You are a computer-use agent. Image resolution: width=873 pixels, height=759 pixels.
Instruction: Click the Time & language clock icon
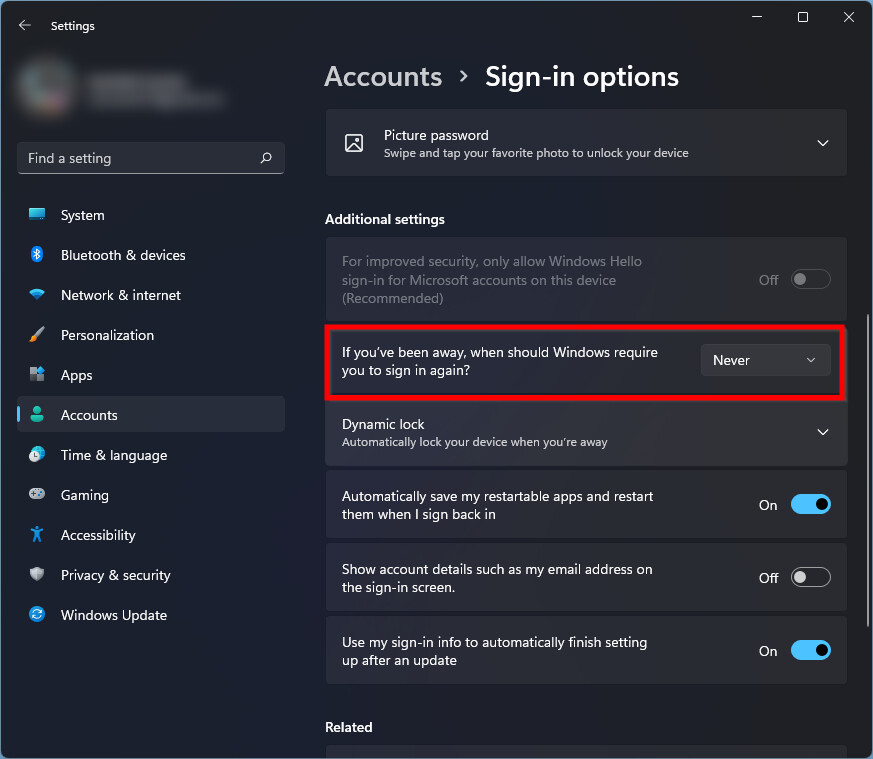(37, 454)
